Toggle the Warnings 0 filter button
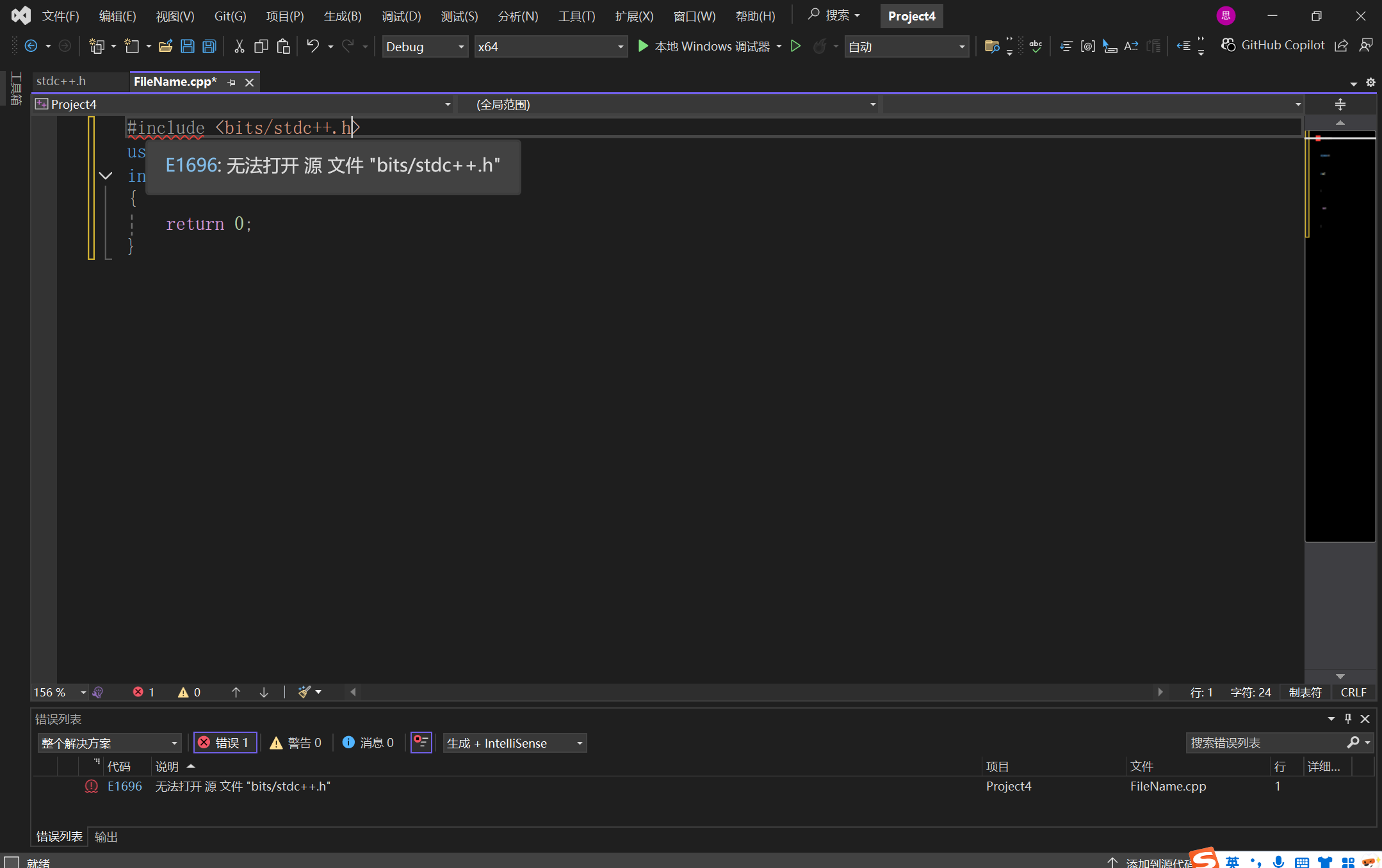Image resolution: width=1382 pixels, height=868 pixels. pyautogui.click(x=296, y=743)
